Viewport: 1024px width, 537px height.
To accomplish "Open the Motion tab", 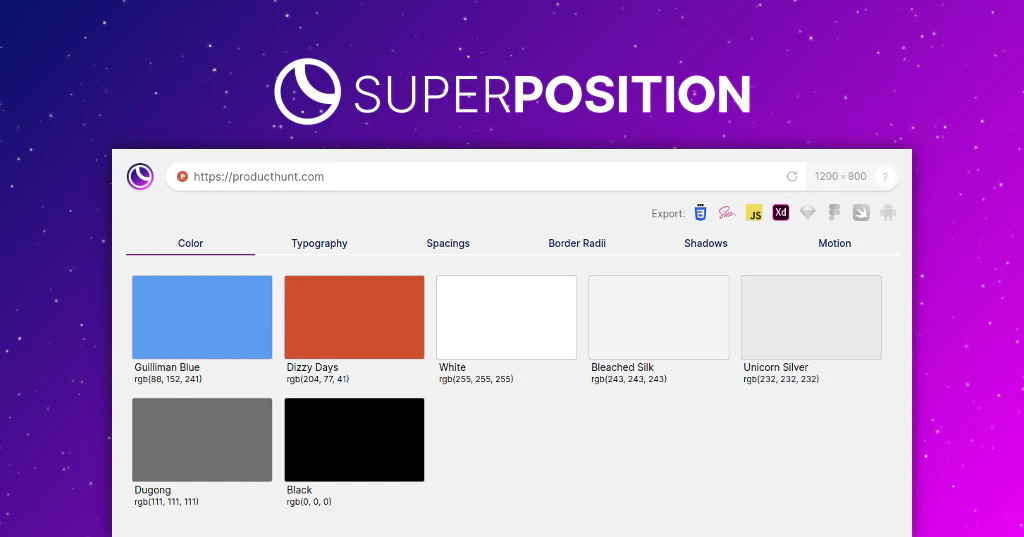I will (835, 243).
